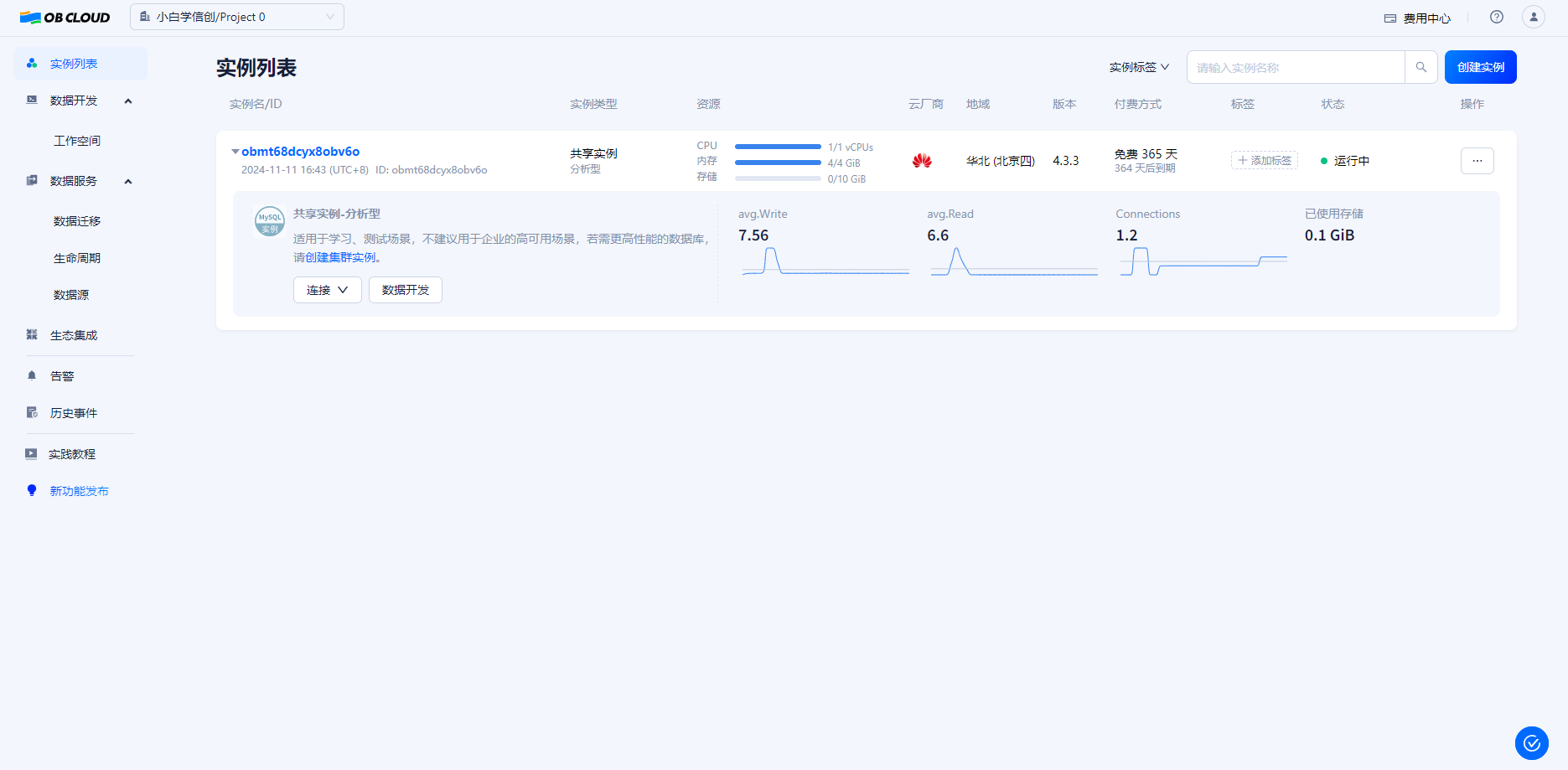Open the instance row more actions menu

(x=1477, y=161)
